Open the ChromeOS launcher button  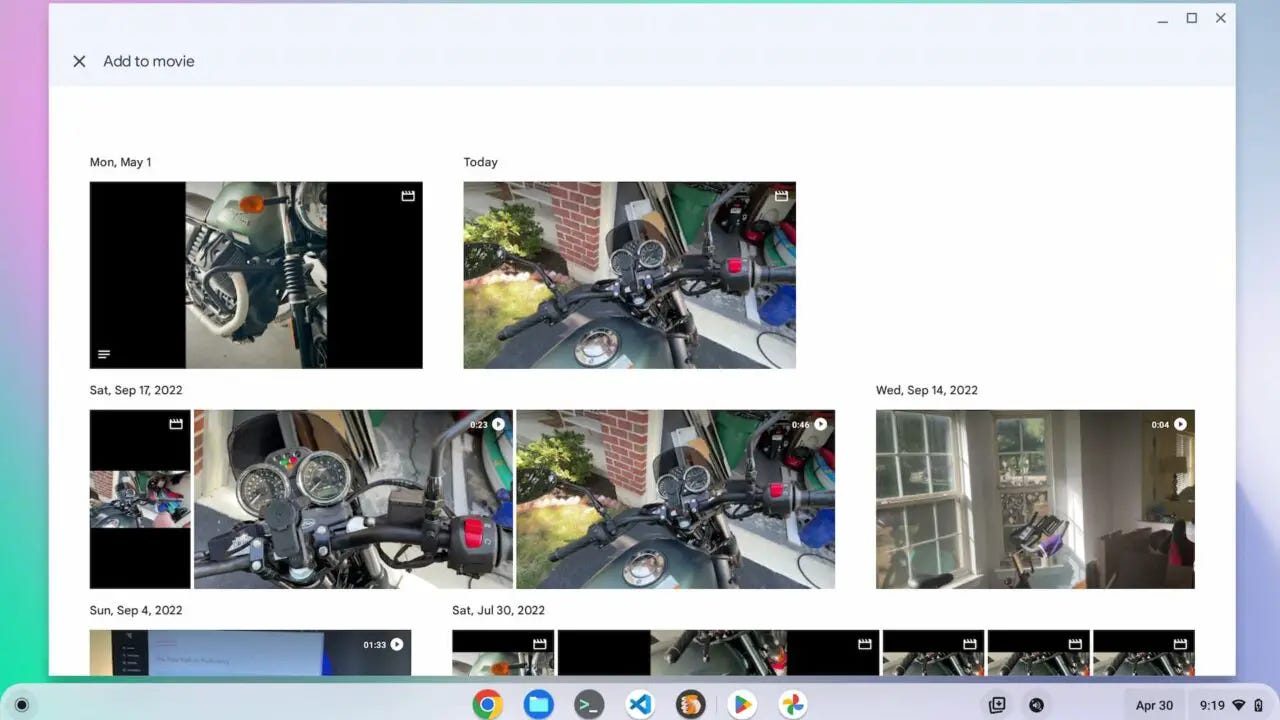tap(22, 705)
